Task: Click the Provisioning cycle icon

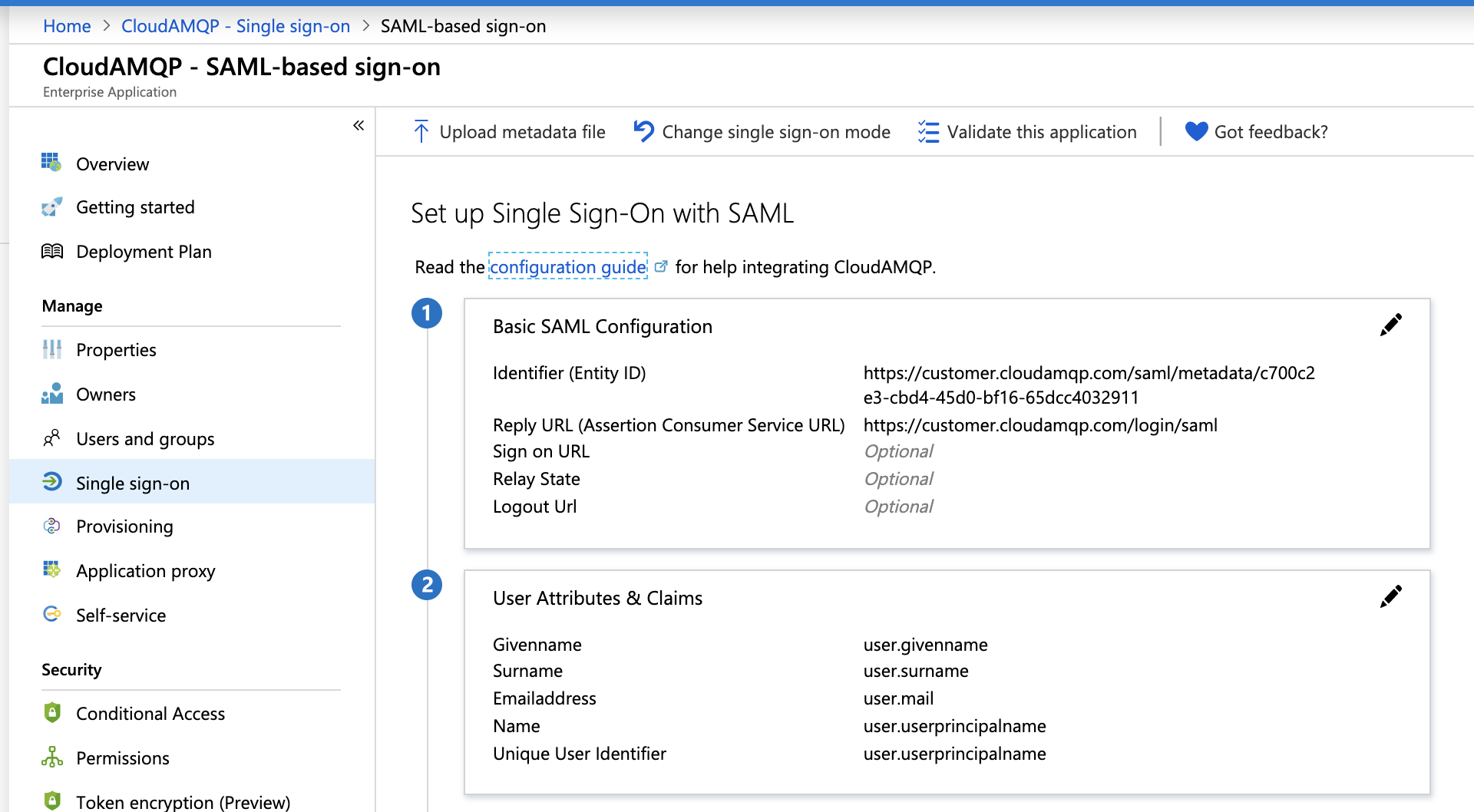Action: 51,526
